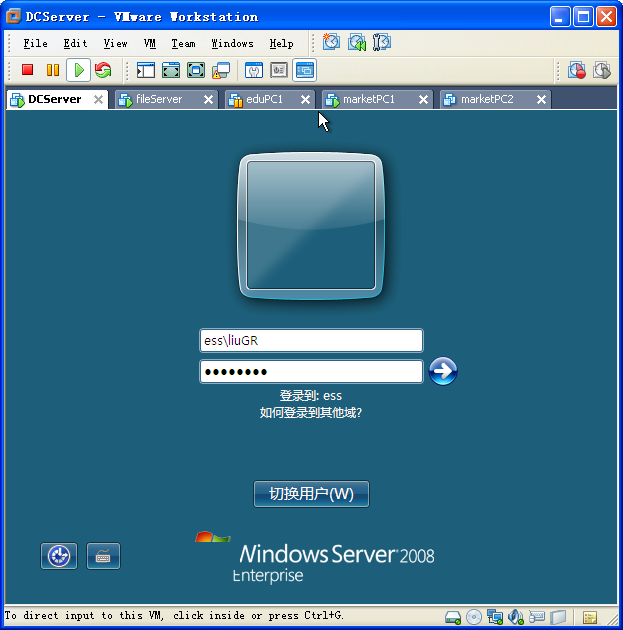
Task: Show the summary view icon
Action: tap(254, 70)
